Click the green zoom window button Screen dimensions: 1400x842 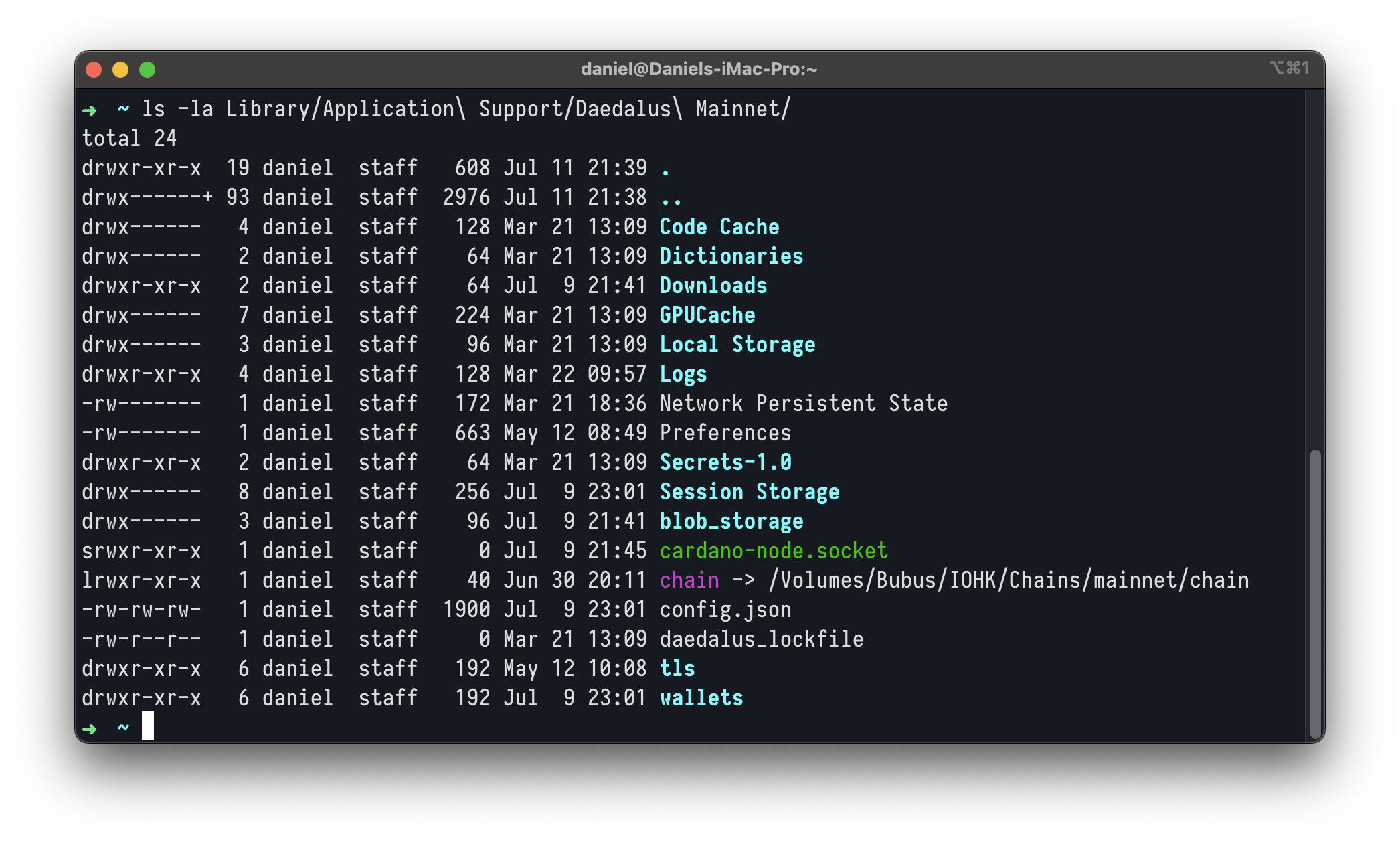pos(147,70)
